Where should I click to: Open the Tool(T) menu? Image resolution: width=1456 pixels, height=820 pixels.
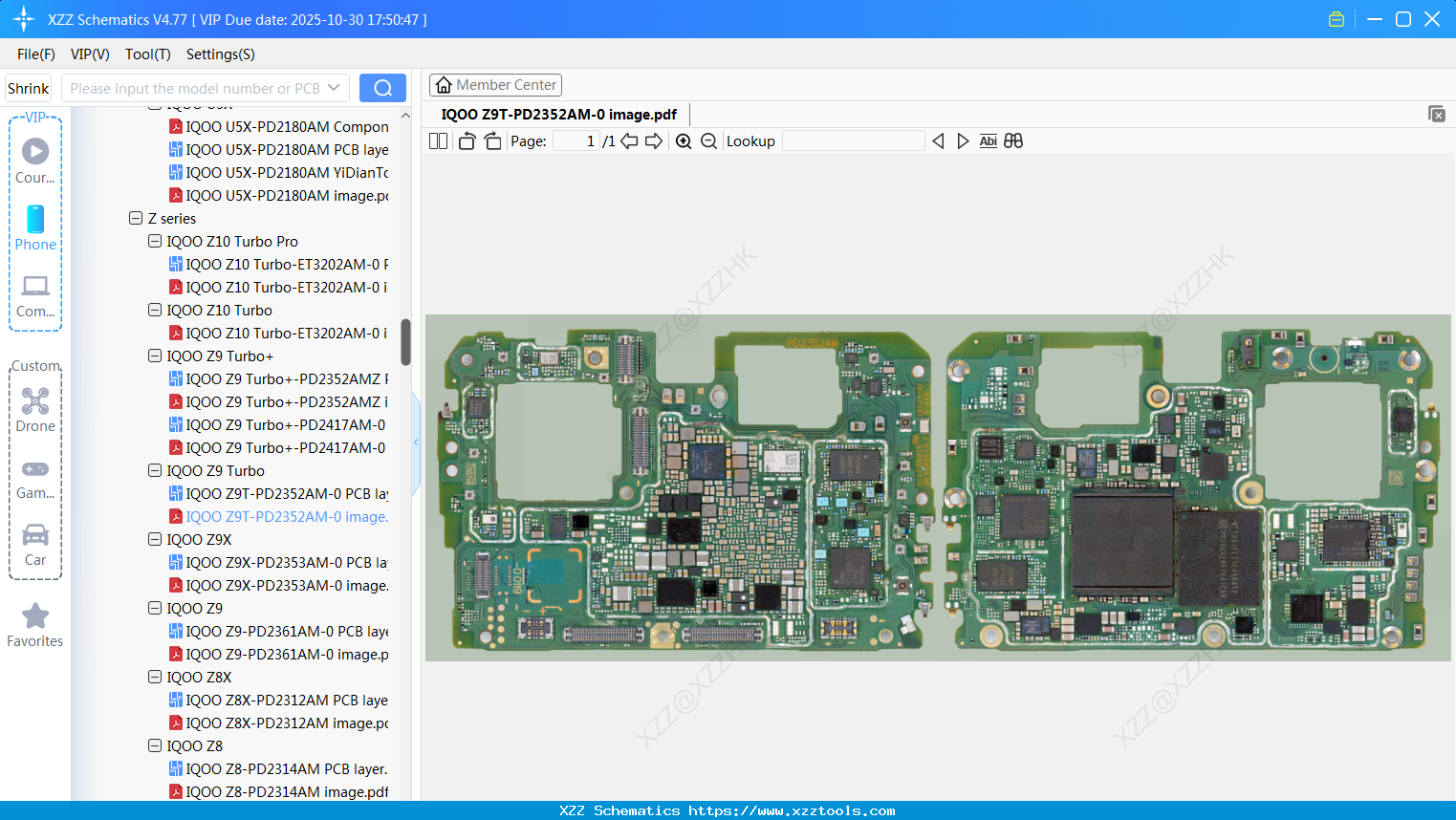click(147, 54)
